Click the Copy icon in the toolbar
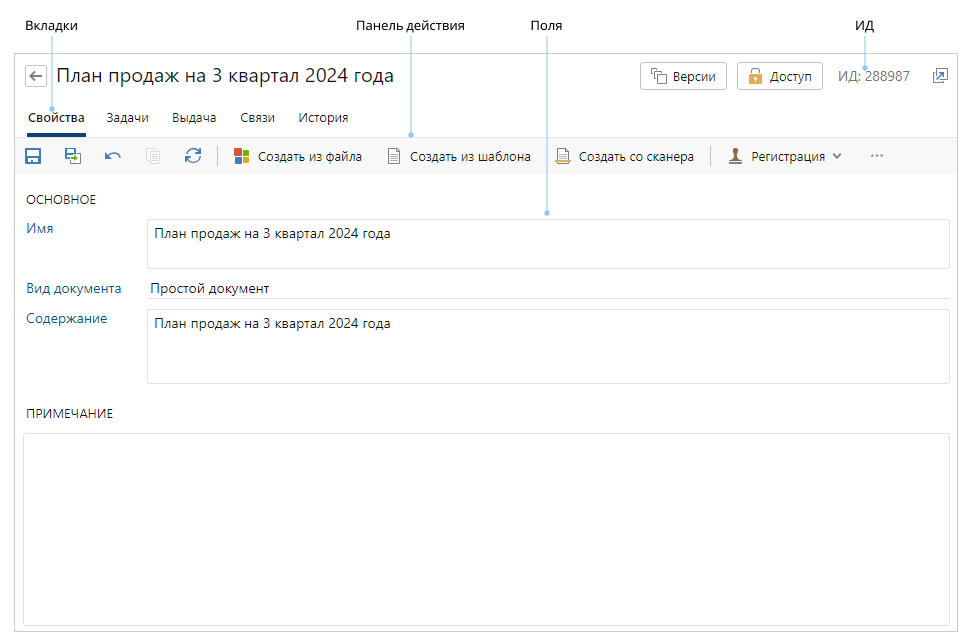 [x=153, y=156]
